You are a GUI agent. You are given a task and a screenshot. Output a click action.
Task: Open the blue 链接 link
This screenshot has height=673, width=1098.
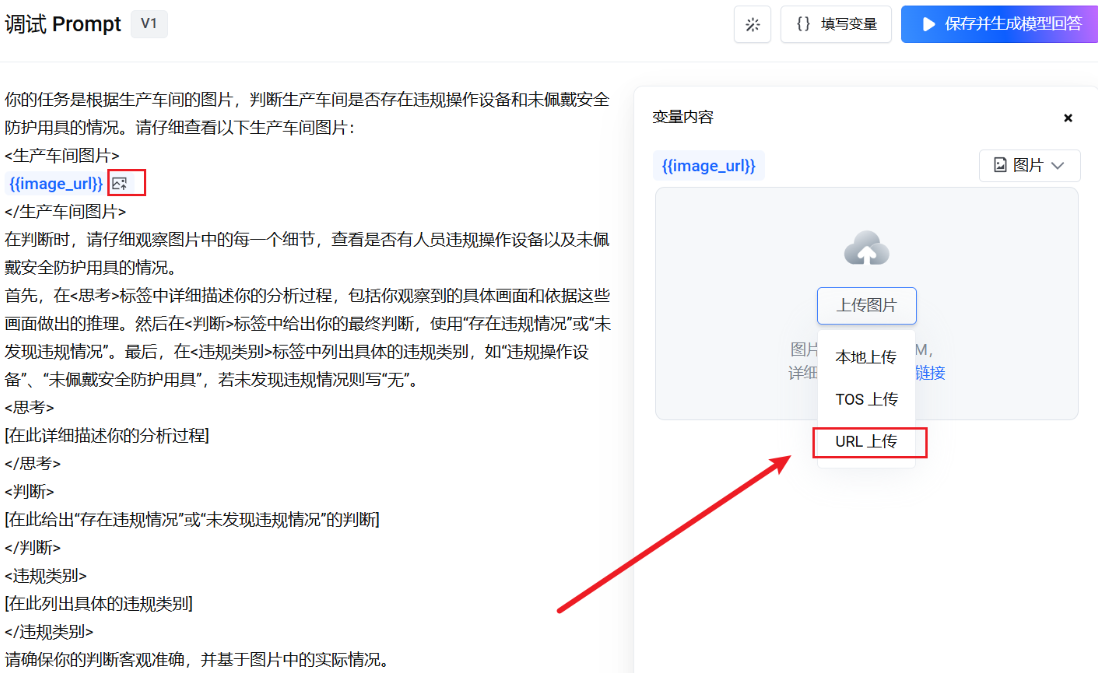tap(931, 373)
